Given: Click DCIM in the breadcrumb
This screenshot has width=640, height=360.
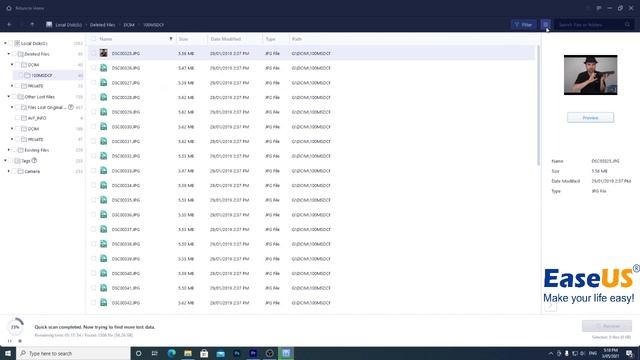Looking at the screenshot, I should [129, 25].
